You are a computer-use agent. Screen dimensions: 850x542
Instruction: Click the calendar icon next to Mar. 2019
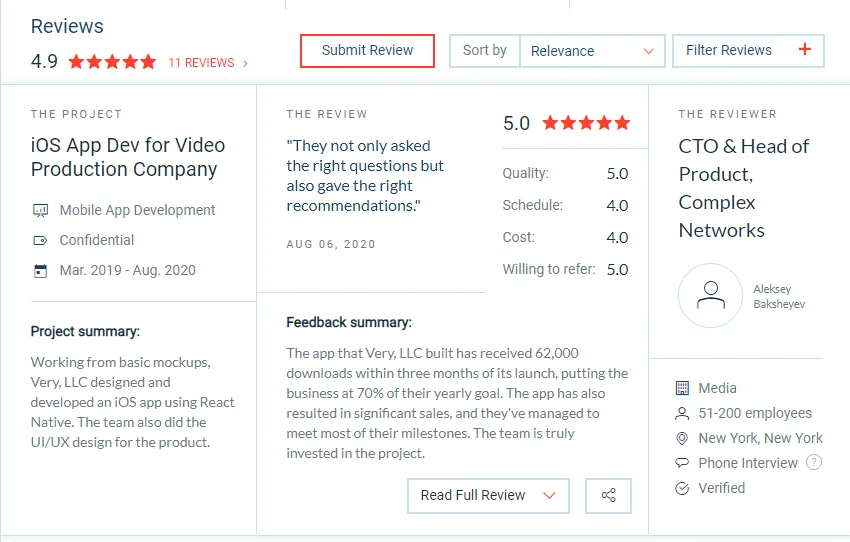pos(41,270)
